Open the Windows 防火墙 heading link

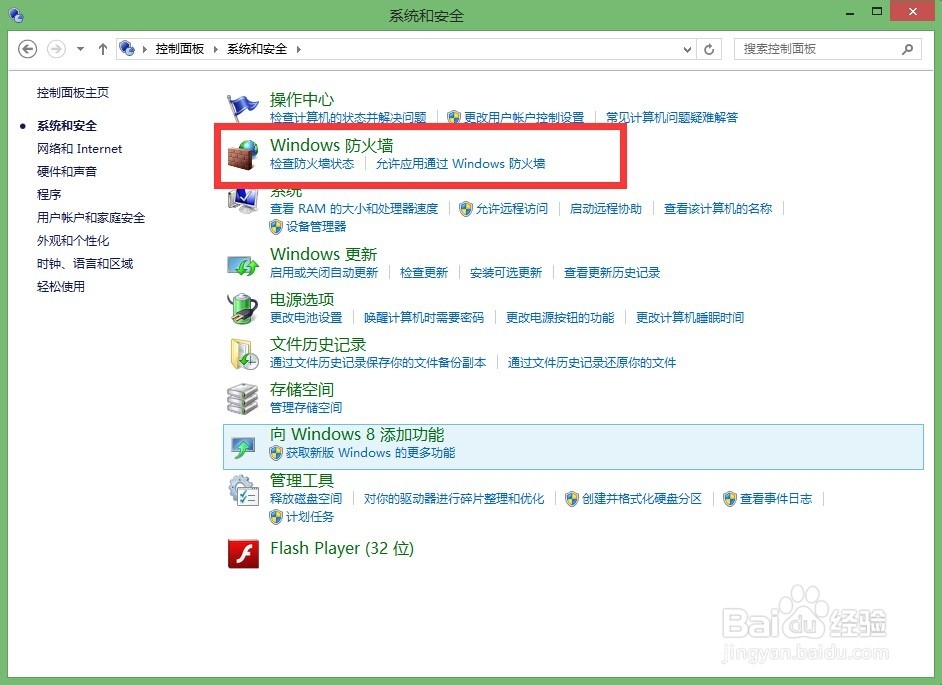(x=332, y=145)
